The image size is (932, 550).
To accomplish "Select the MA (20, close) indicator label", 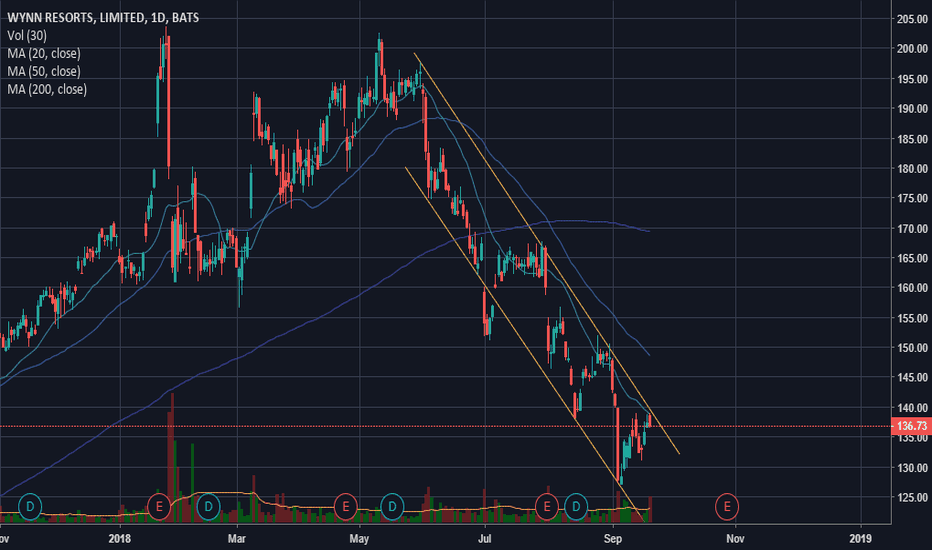I will (43, 53).
